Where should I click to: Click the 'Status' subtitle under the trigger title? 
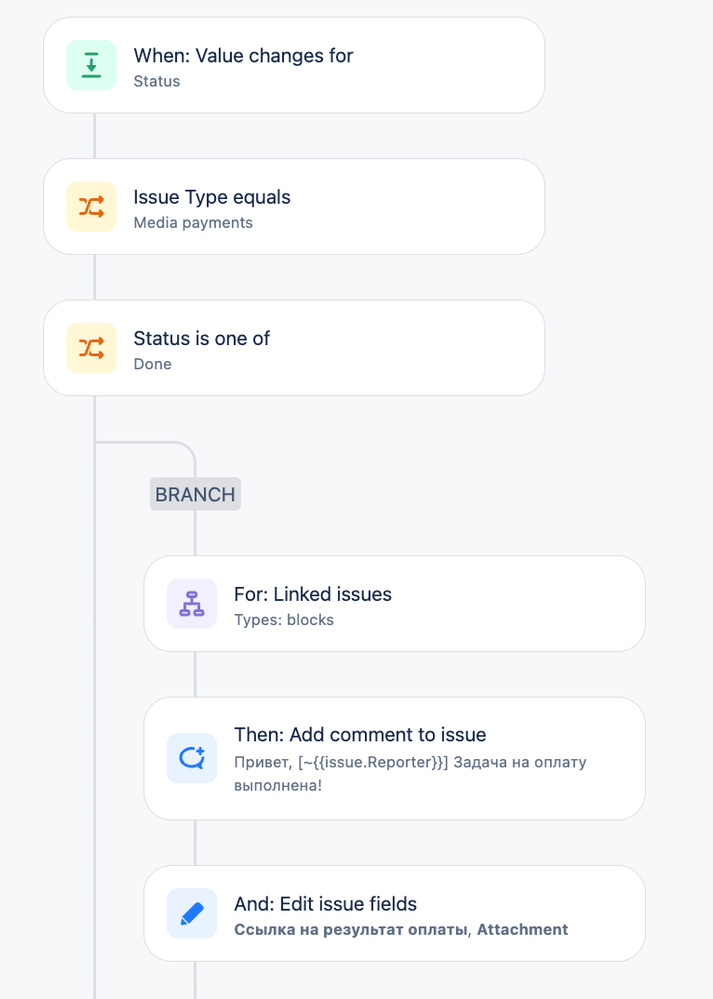[157, 81]
